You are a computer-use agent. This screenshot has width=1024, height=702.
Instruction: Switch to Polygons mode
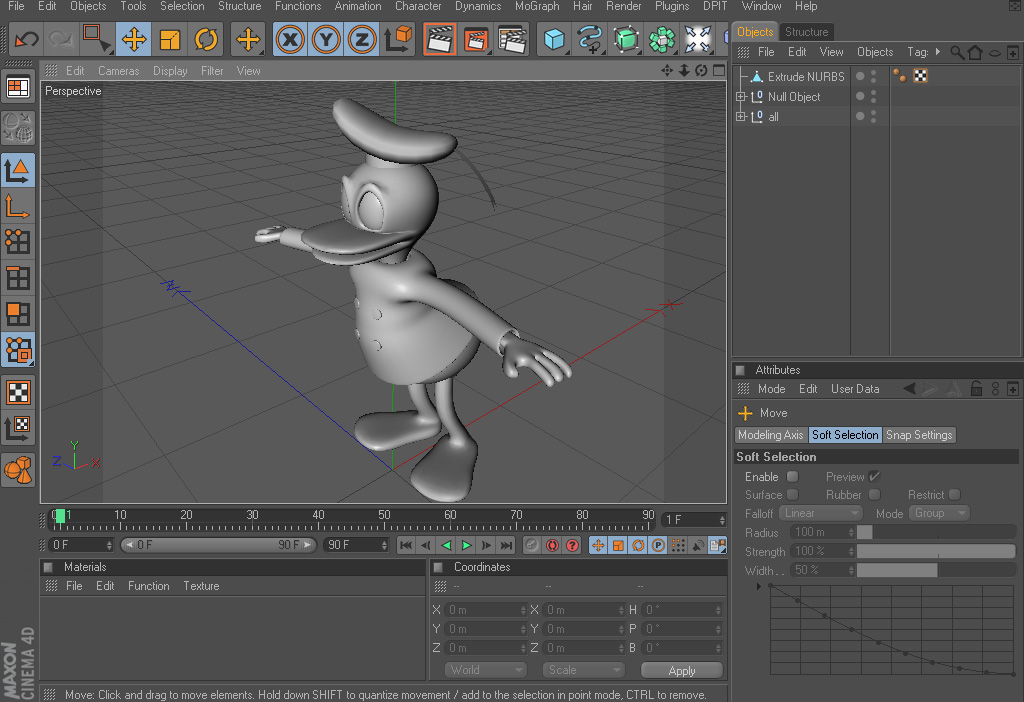pyautogui.click(x=18, y=314)
